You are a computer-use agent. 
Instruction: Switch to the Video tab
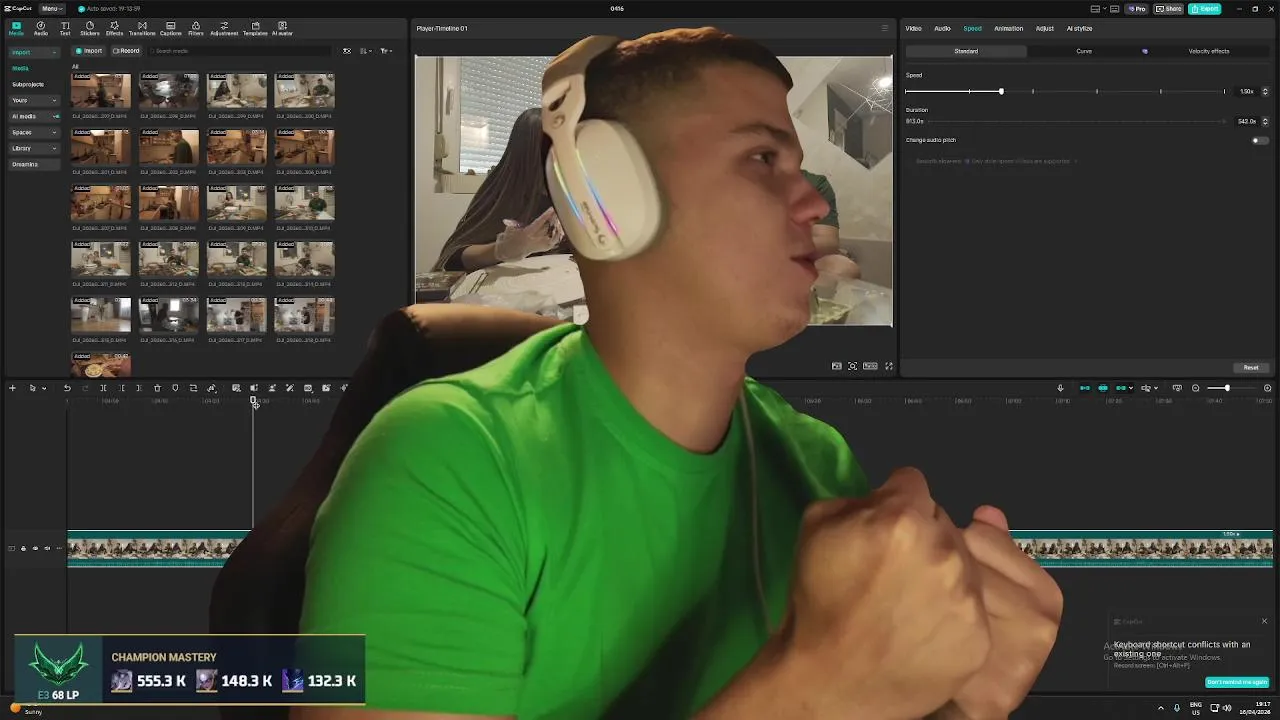click(x=914, y=28)
